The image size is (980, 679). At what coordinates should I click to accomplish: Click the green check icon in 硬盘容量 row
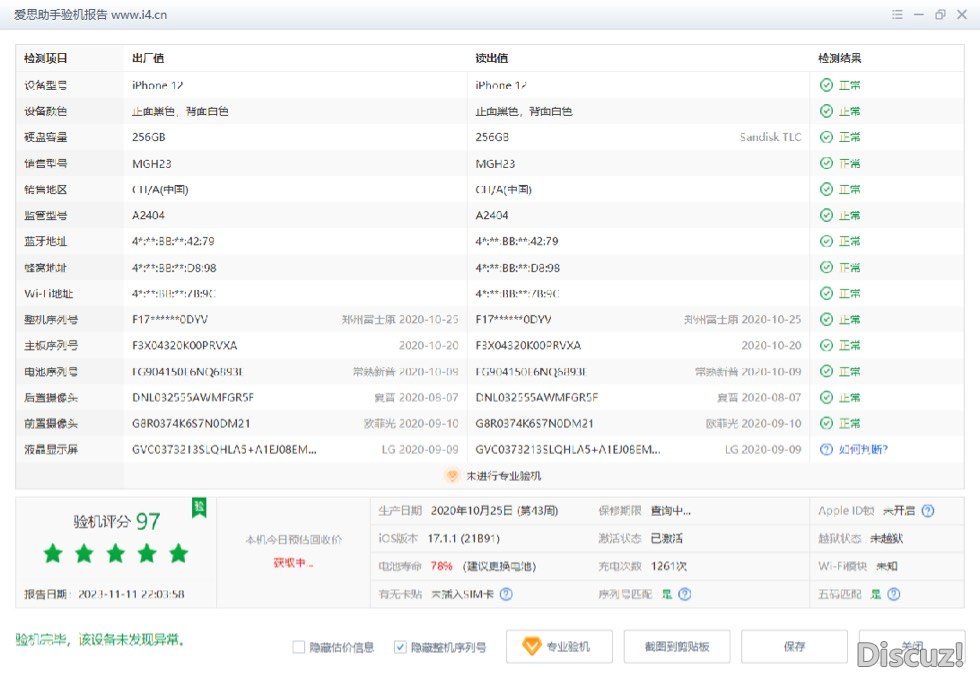pos(826,137)
